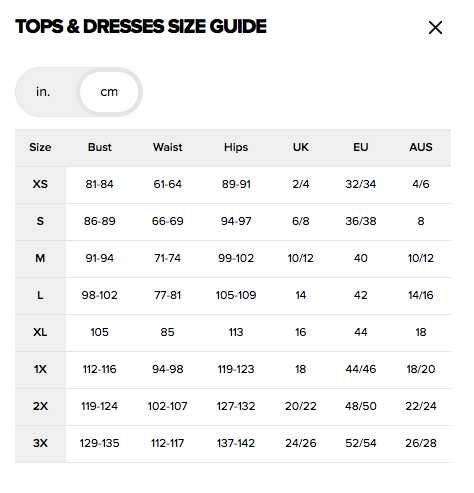Viewport: 474px width, 493px height.
Task: Click the S EU size 36/38
Action: (x=360, y=221)
